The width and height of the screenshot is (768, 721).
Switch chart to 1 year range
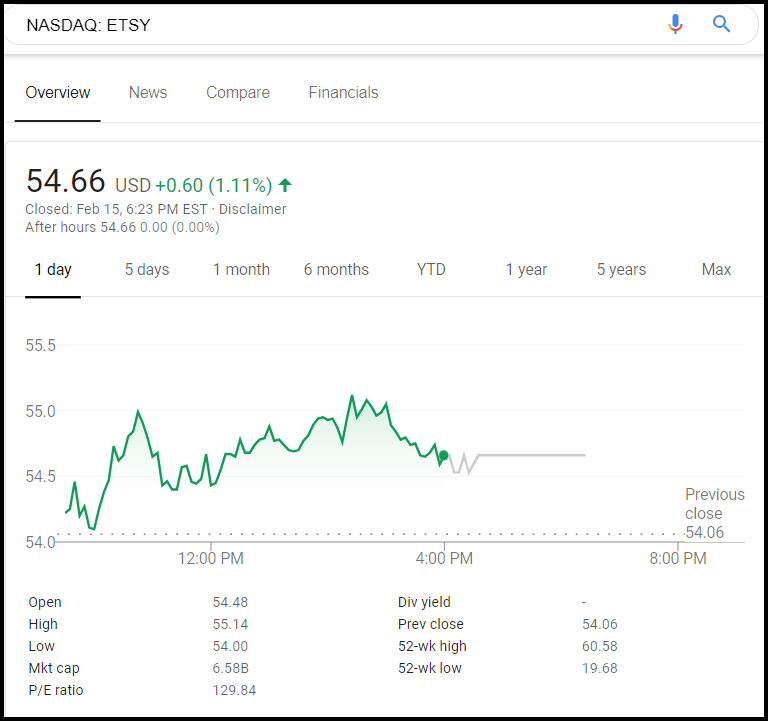click(526, 270)
